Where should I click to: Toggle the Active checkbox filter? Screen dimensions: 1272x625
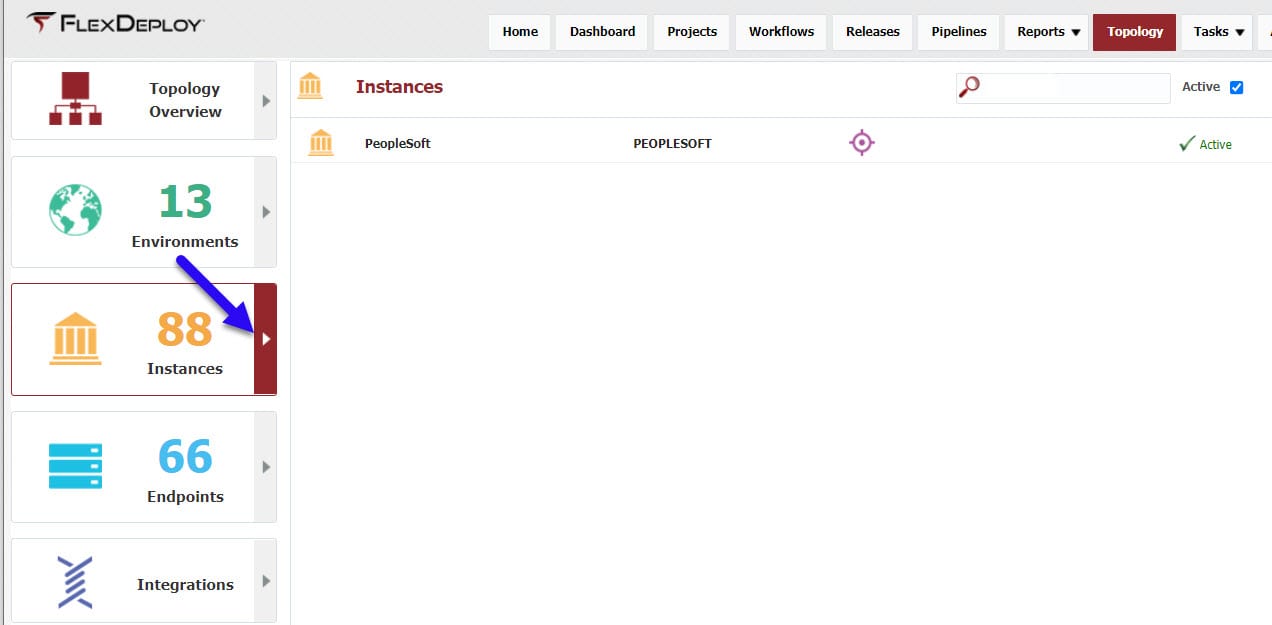point(1236,87)
